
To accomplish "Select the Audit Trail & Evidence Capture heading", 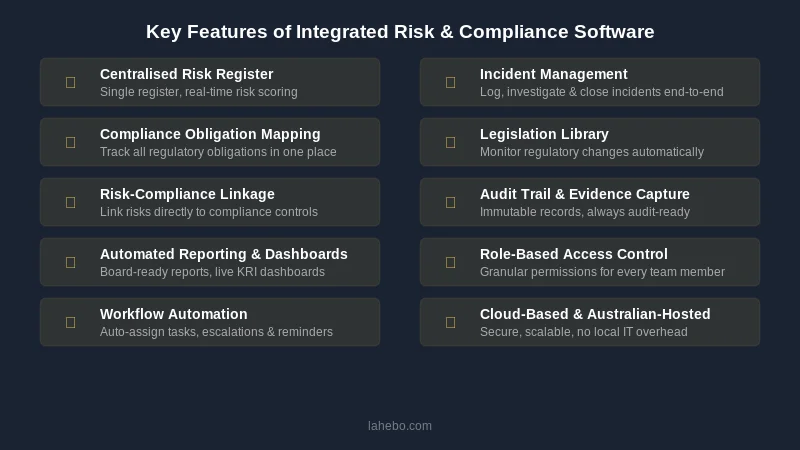I will point(585,194).
